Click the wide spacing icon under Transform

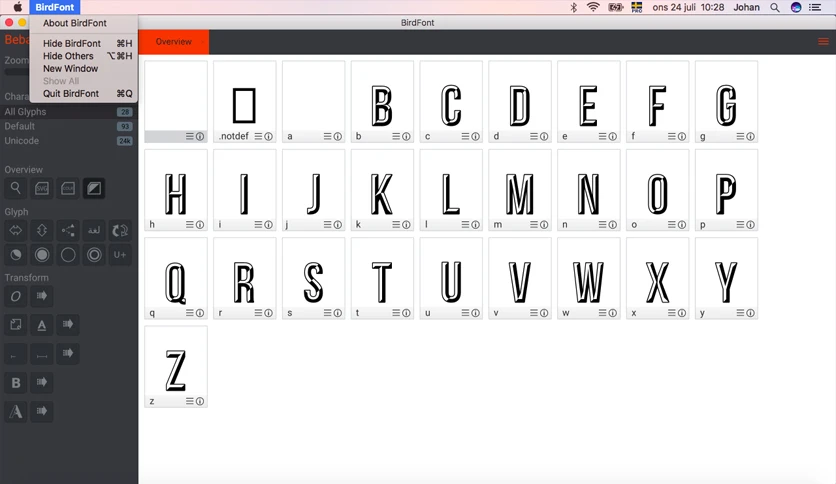(42, 353)
